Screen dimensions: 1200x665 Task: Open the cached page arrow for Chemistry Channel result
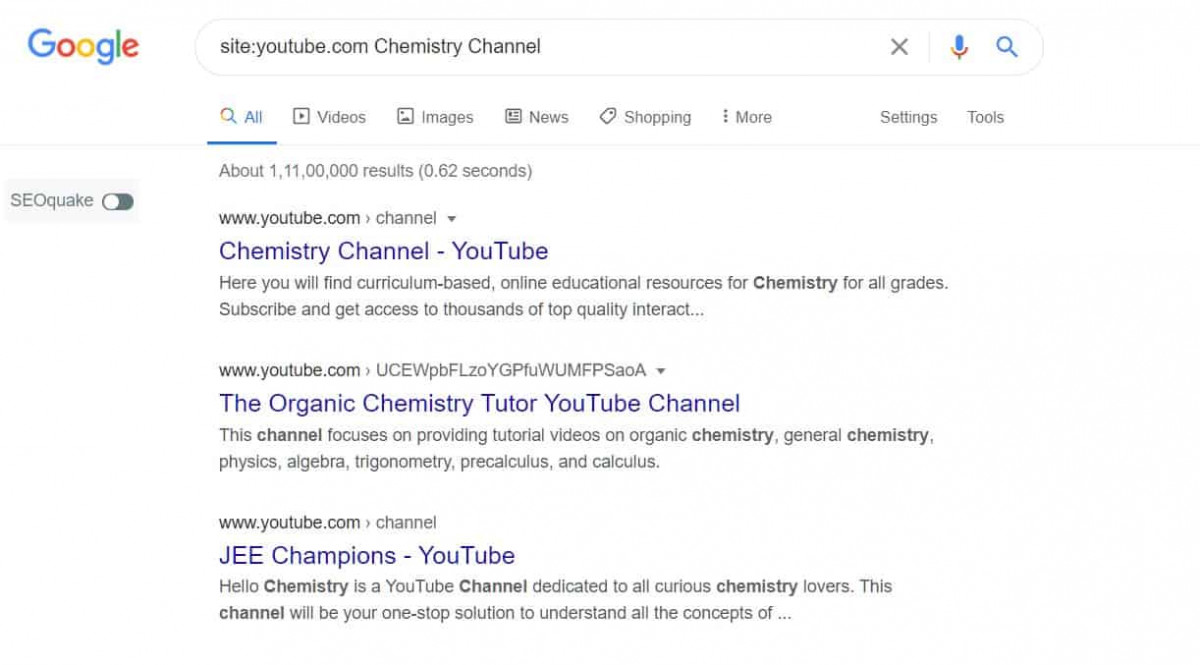452,218
